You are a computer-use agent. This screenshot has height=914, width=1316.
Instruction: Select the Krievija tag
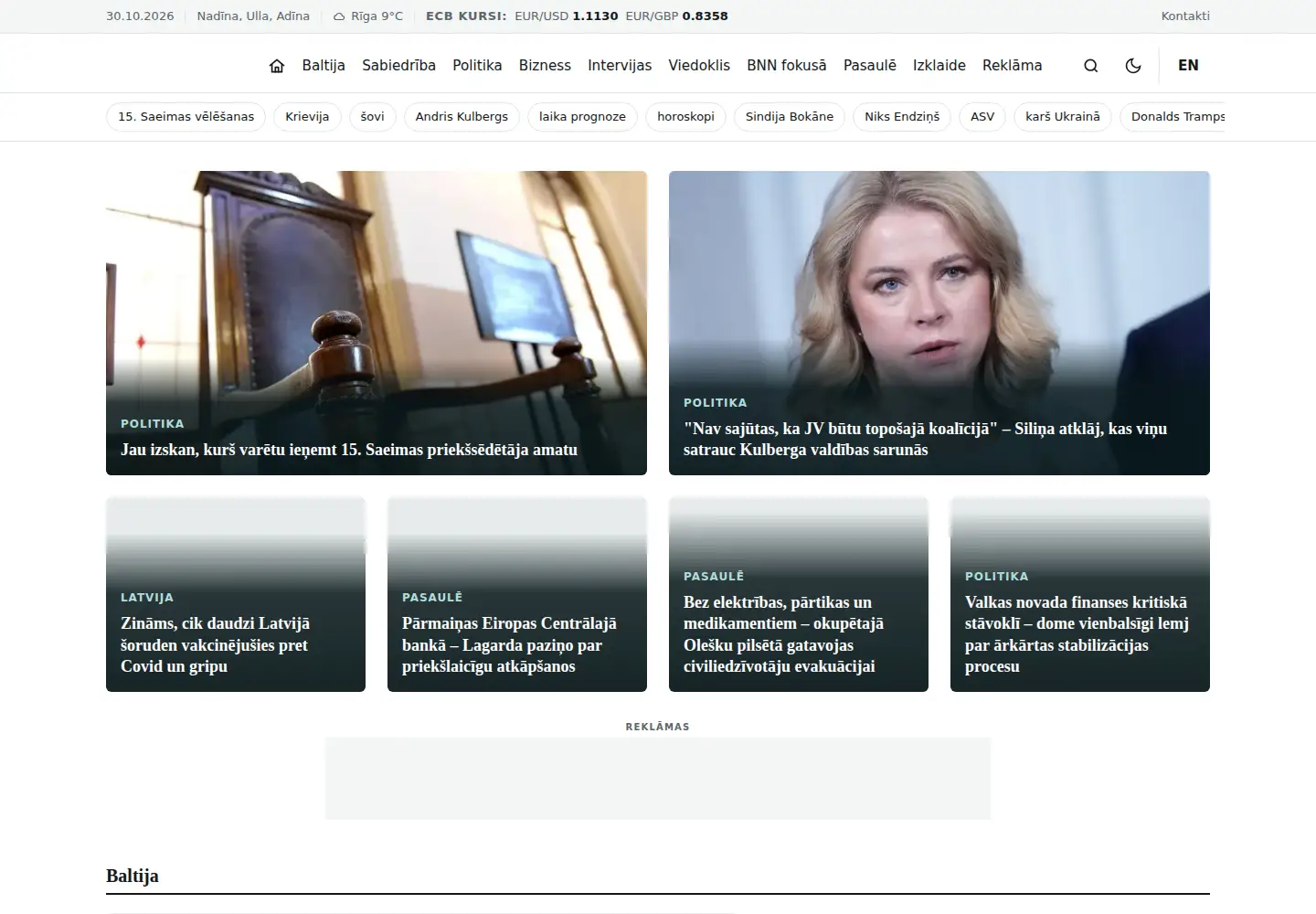click(307, 117)
